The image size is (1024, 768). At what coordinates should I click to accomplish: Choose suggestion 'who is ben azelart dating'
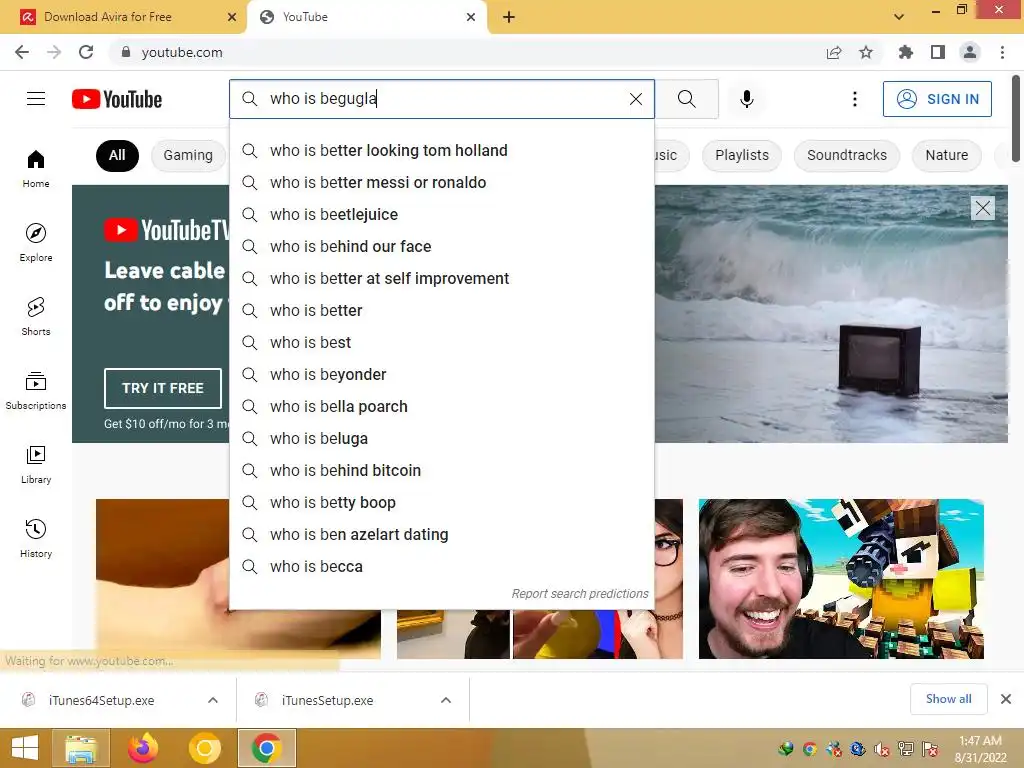click(x=442, y=534)
